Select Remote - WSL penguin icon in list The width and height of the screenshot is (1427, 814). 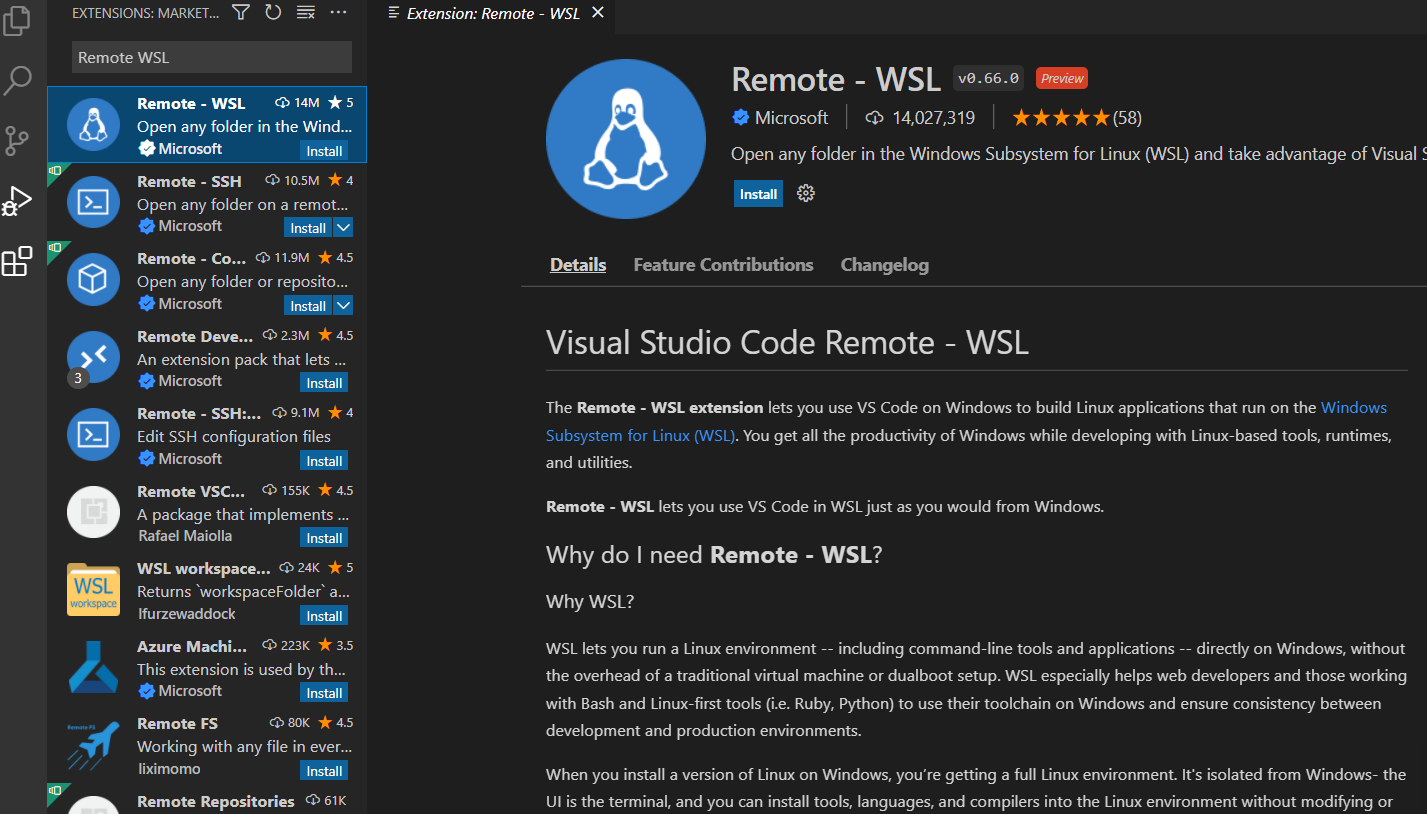93,125
